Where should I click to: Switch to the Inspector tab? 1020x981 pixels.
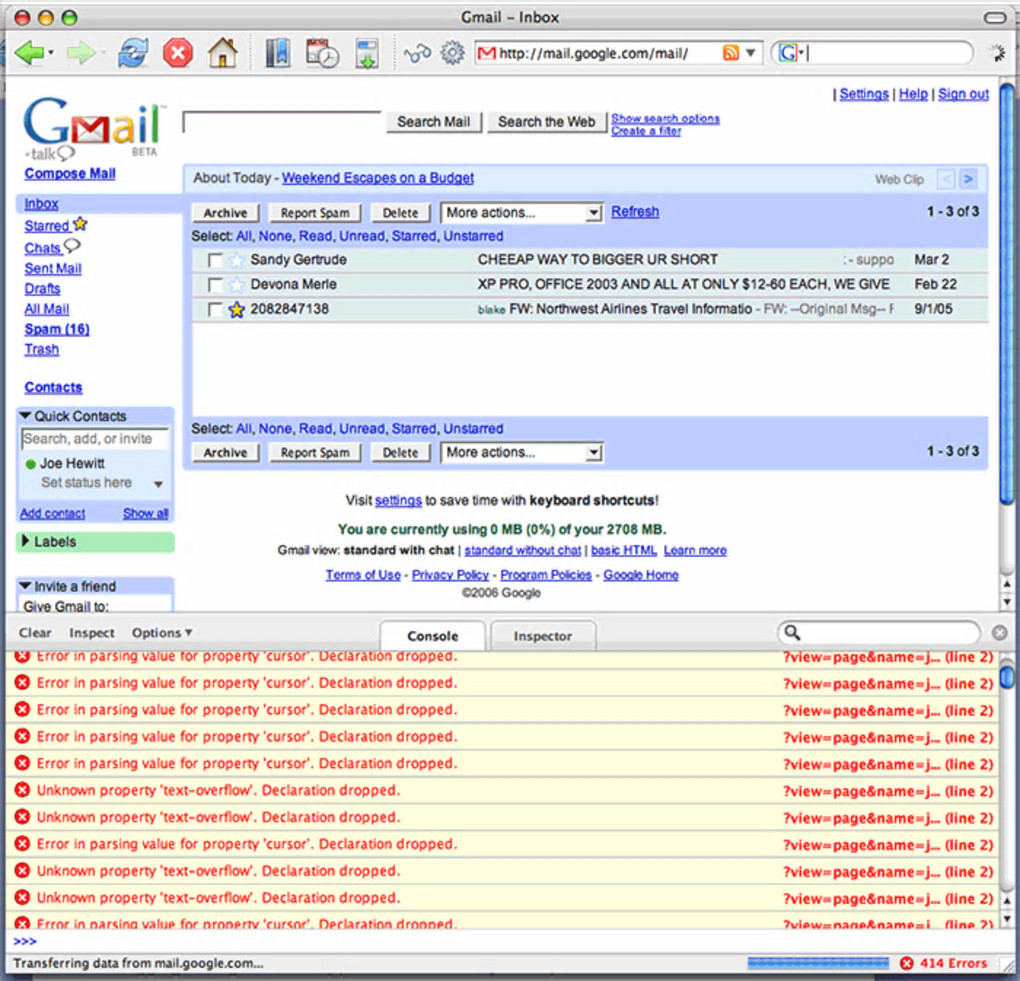543,636
